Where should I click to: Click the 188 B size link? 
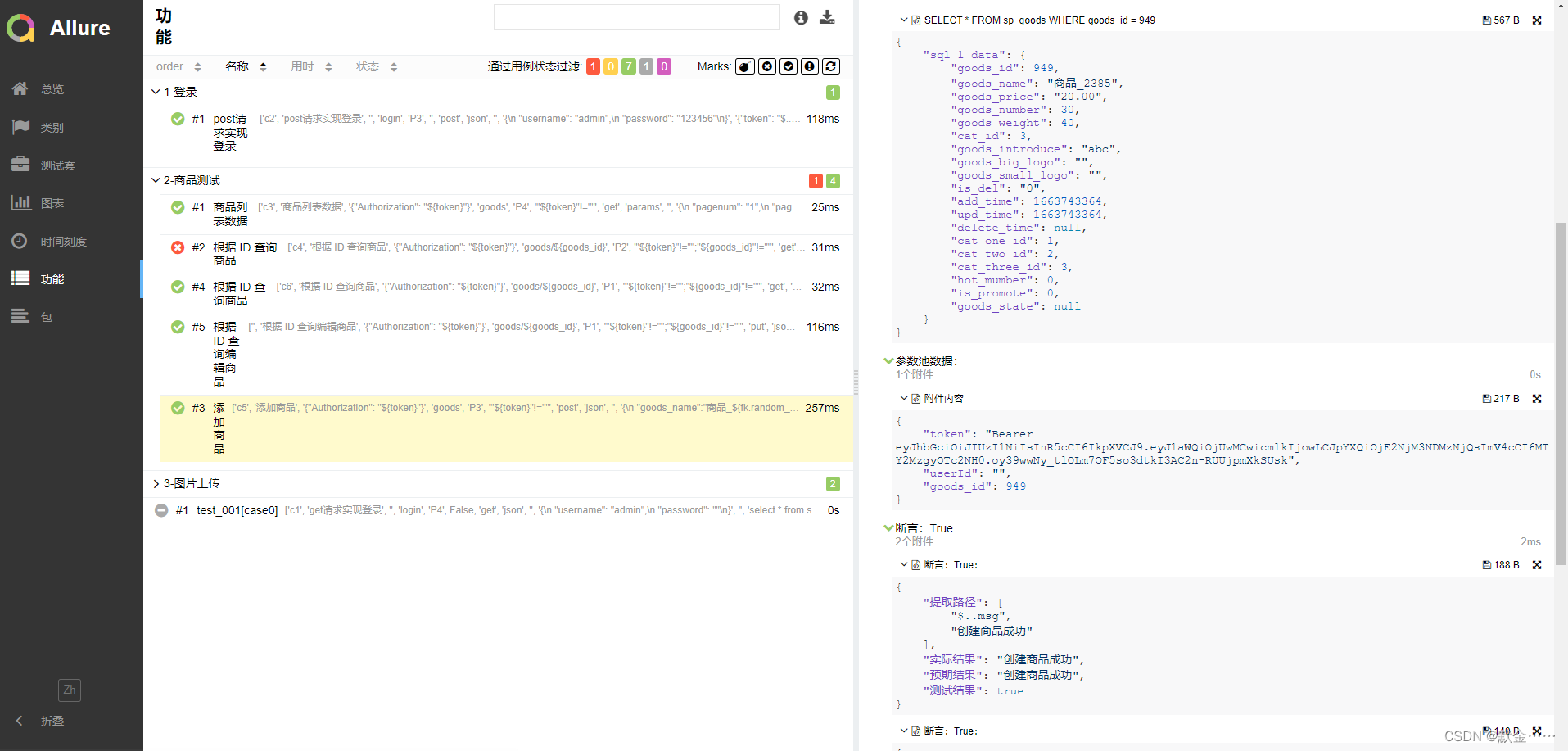pyautogui.click(x=1501, y=565)
